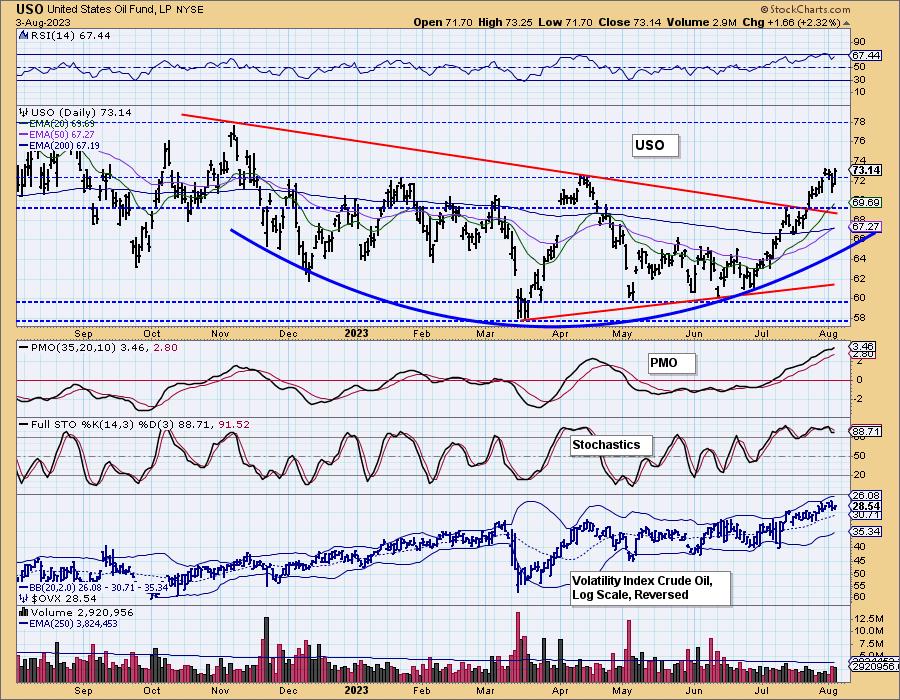Click the 26.08 upper band tag on right axis
This screenshot has height=700, width=900.
click(866, 495)
